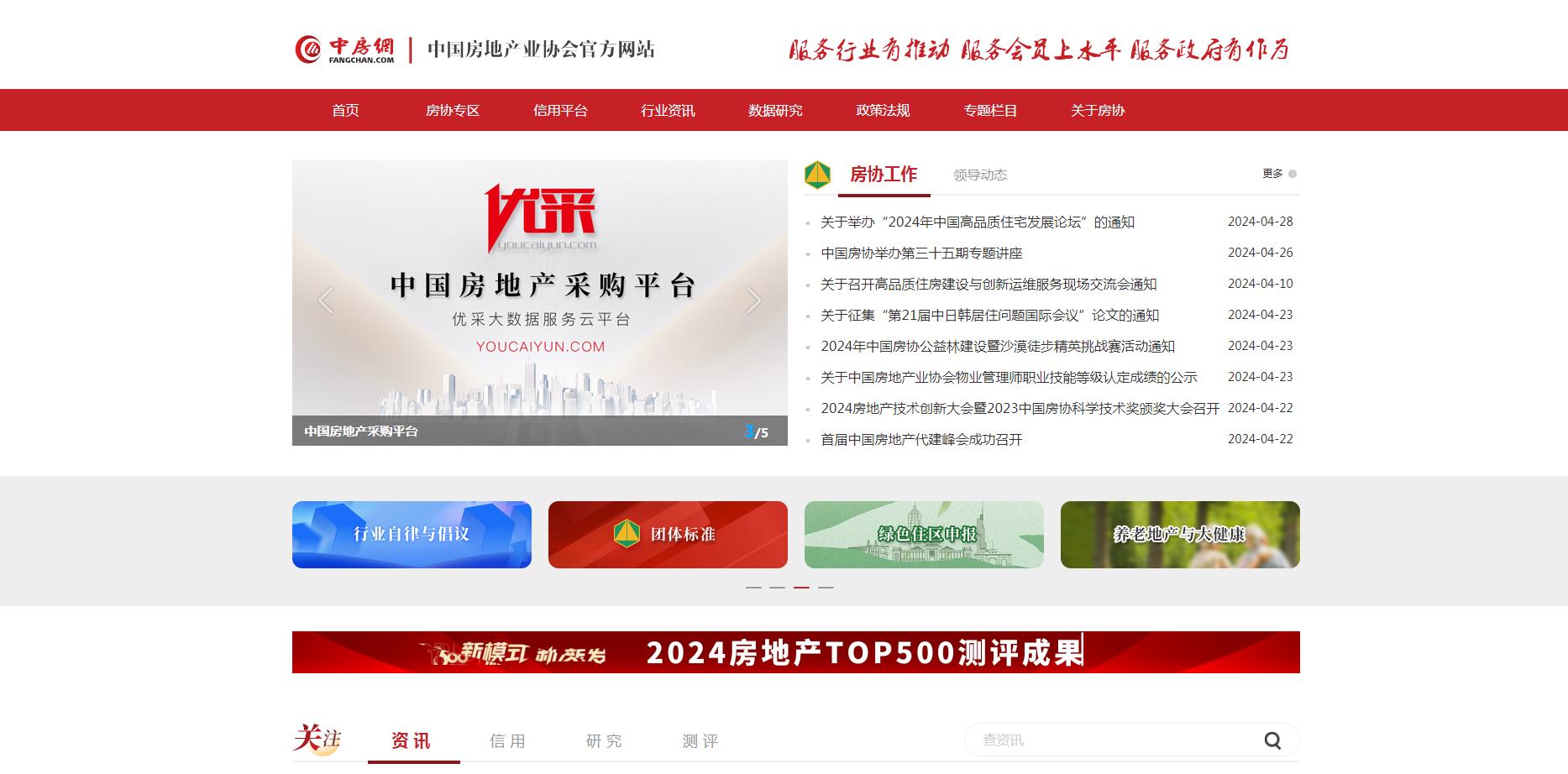Open 数据研究 menu item
Screen dimensions: 1568x774
coord(775,110)
